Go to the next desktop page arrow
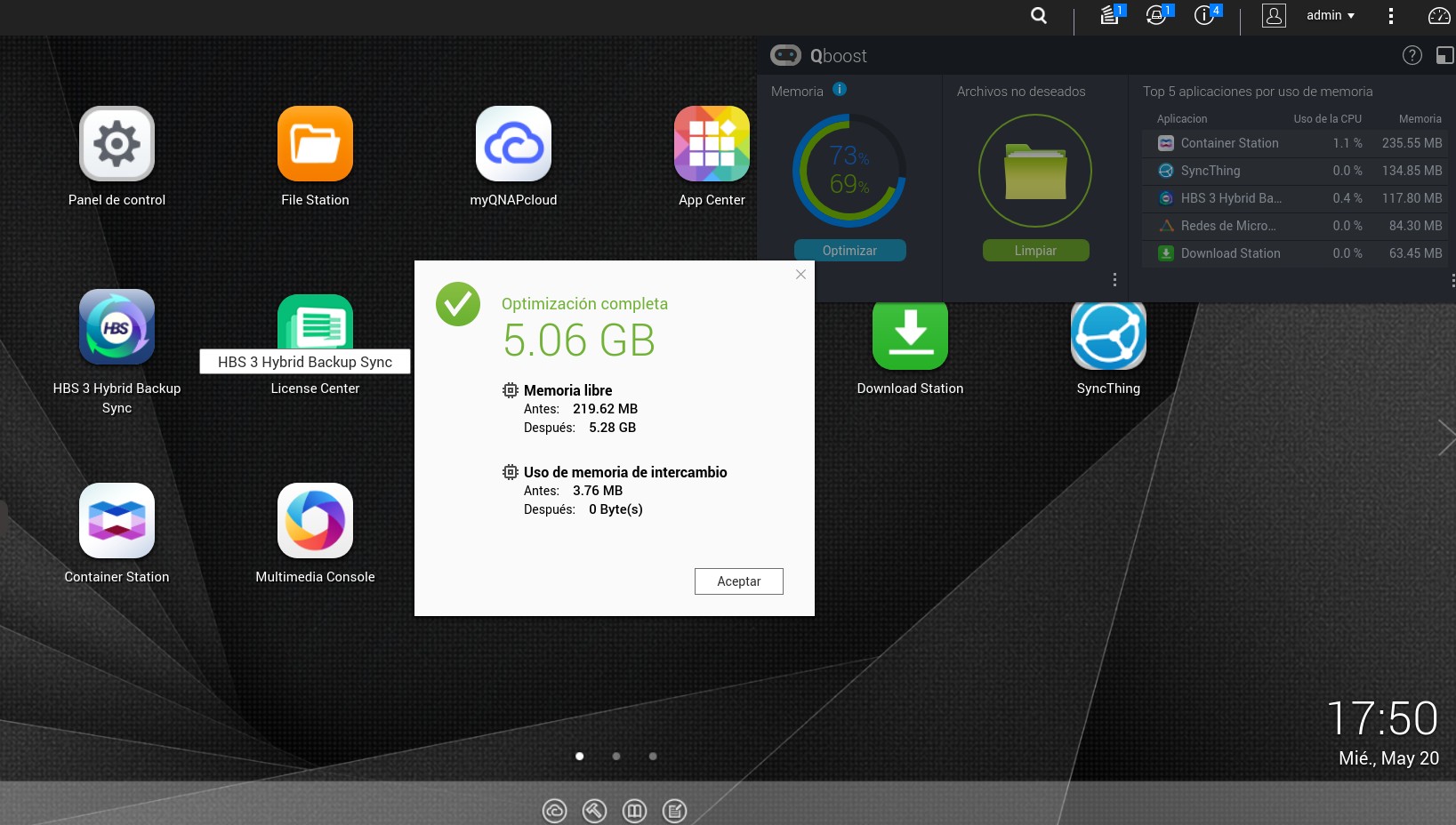The height and width of the screenshot is (825, 1456). click(1445, 437)
